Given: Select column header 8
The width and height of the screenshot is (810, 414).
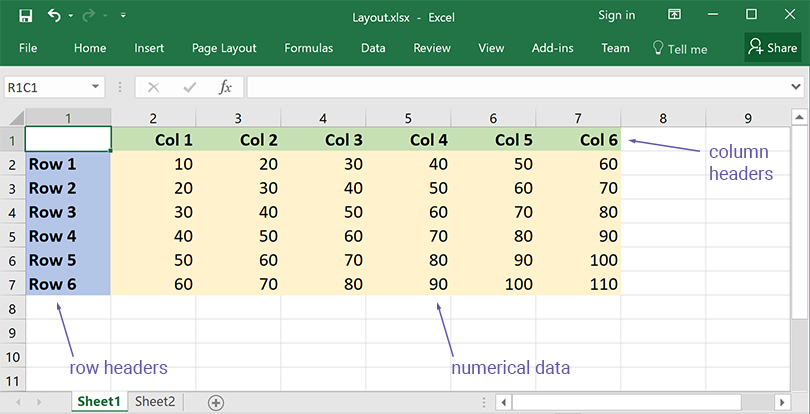Looking at the screenshot, I should [x=663, y=118].
